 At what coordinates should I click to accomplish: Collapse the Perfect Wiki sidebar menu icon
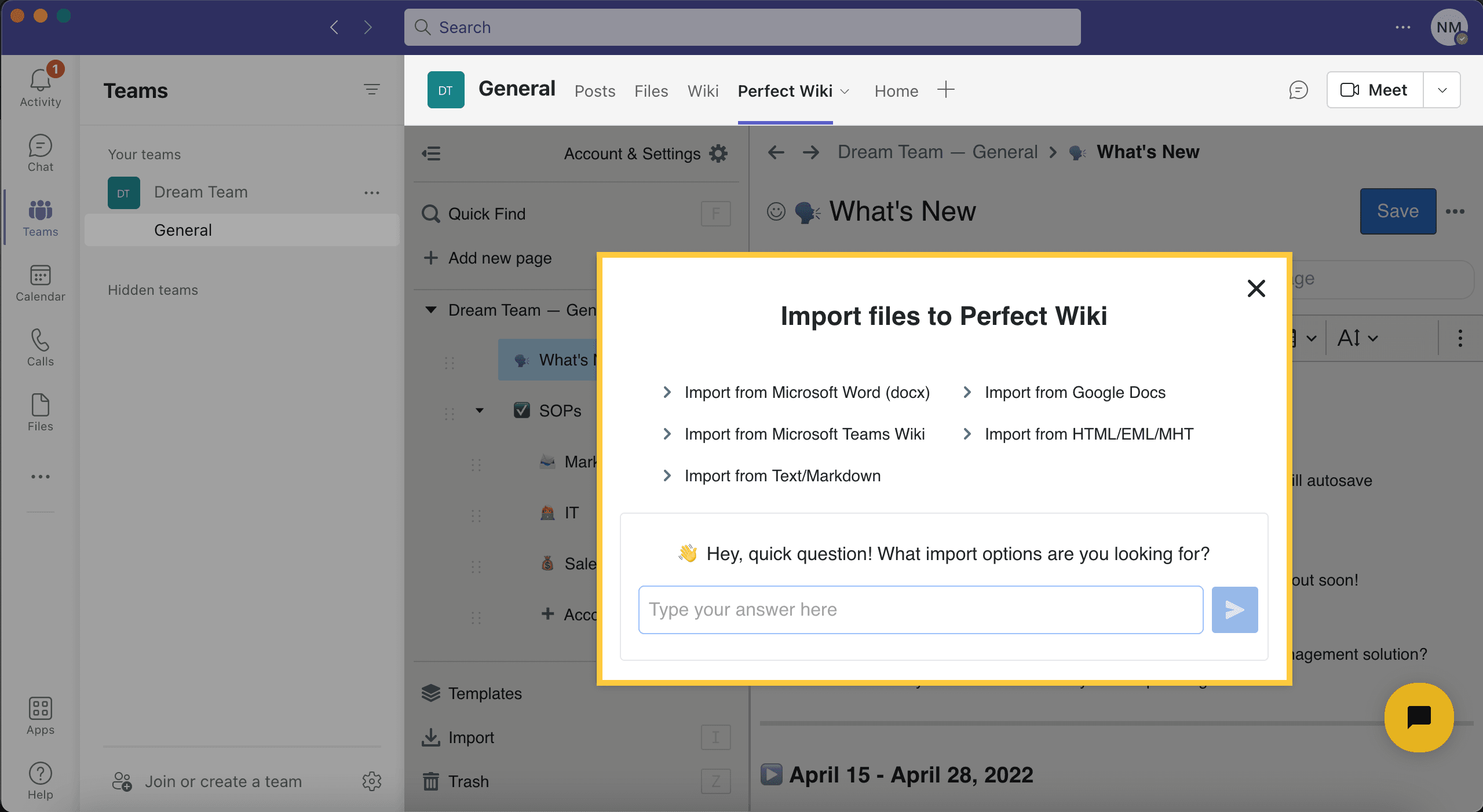(431, 153)
